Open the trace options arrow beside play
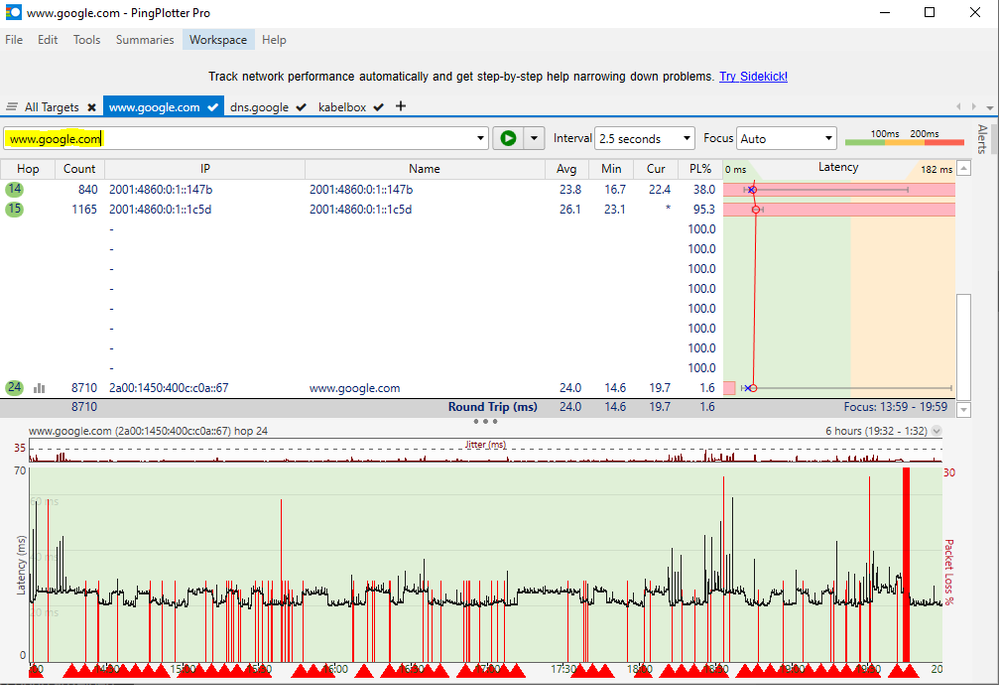999x685 pixels. tap(534, 138)
